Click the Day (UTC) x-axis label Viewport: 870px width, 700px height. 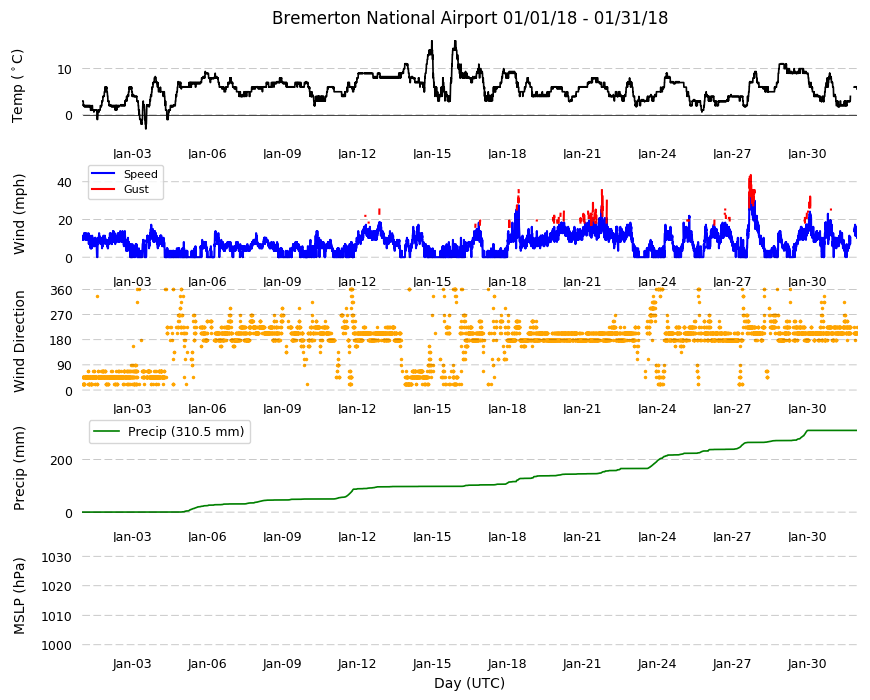click(469, 683)
